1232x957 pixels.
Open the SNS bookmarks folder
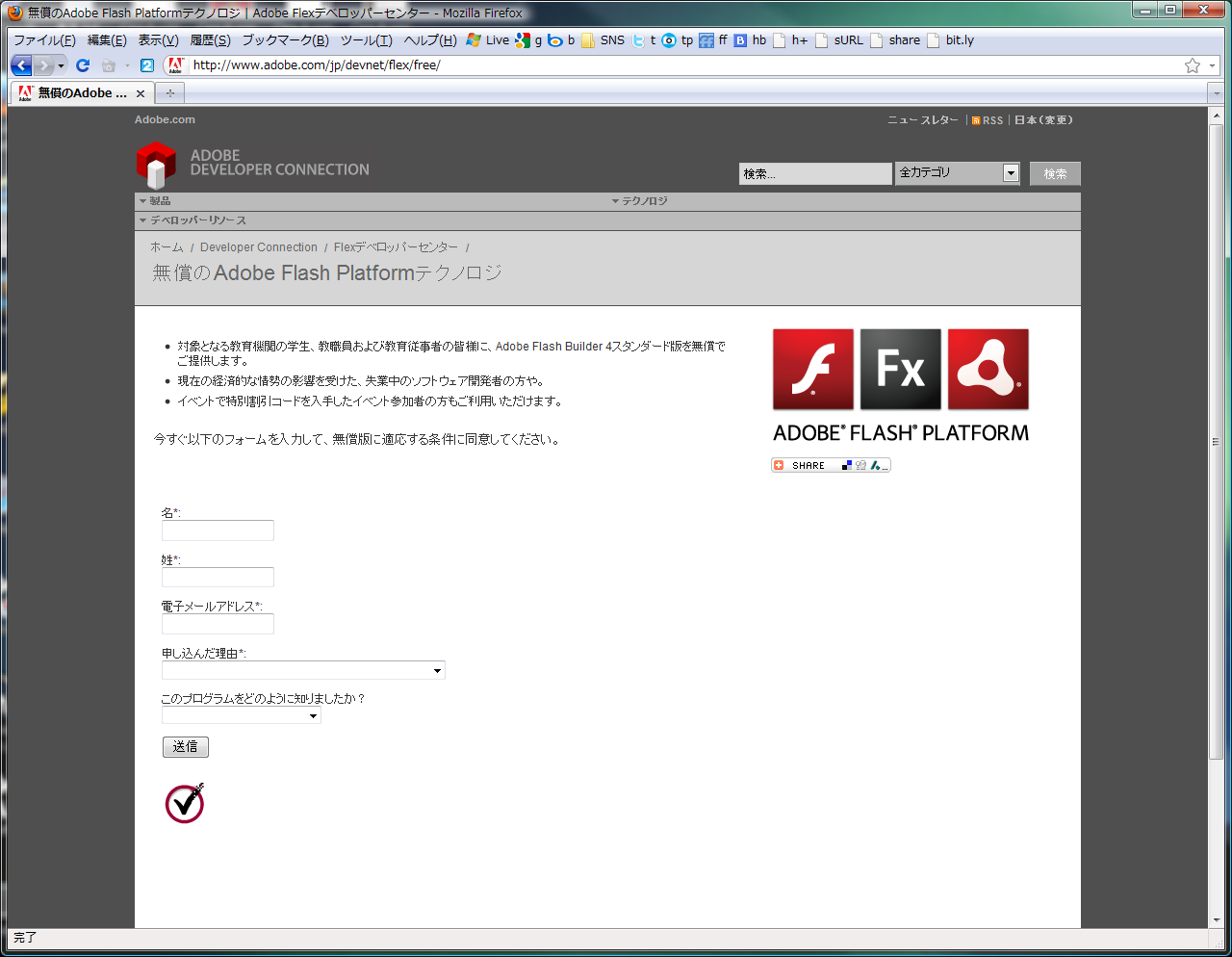click(603, 40)
